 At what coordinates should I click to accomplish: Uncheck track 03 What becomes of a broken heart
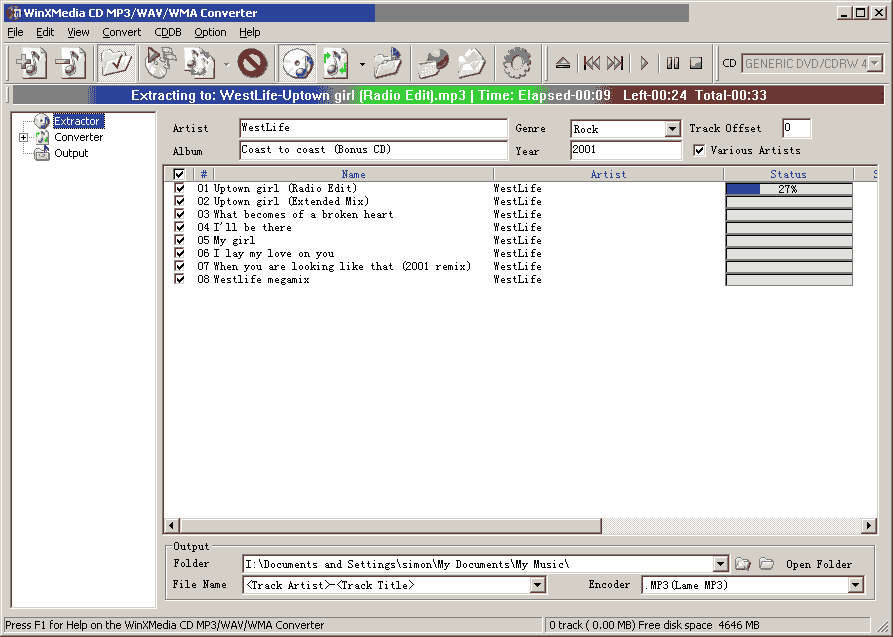[179, 214]
